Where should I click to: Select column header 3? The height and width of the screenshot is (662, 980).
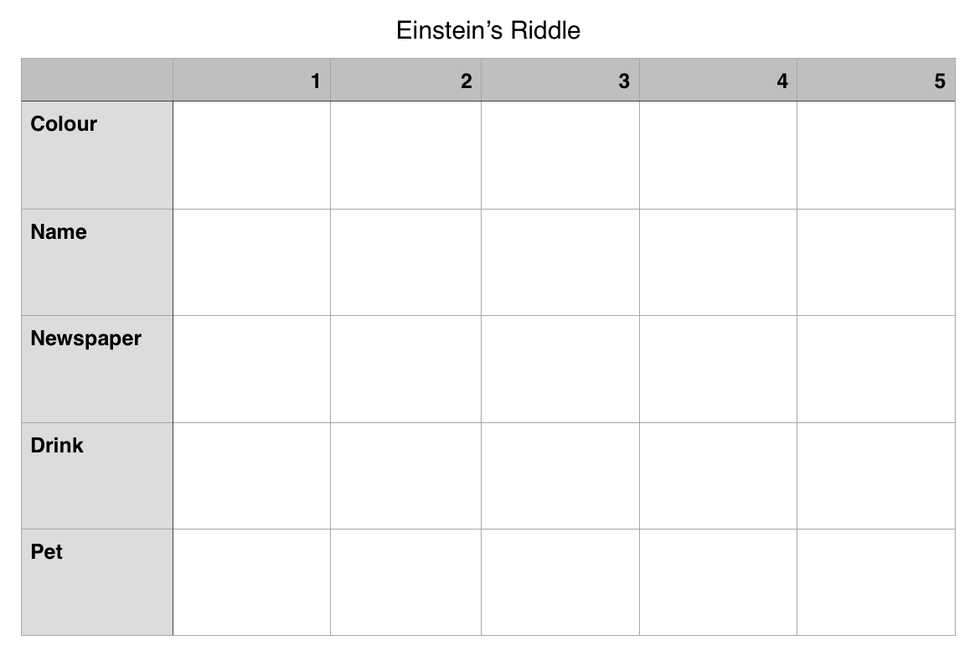560,81
